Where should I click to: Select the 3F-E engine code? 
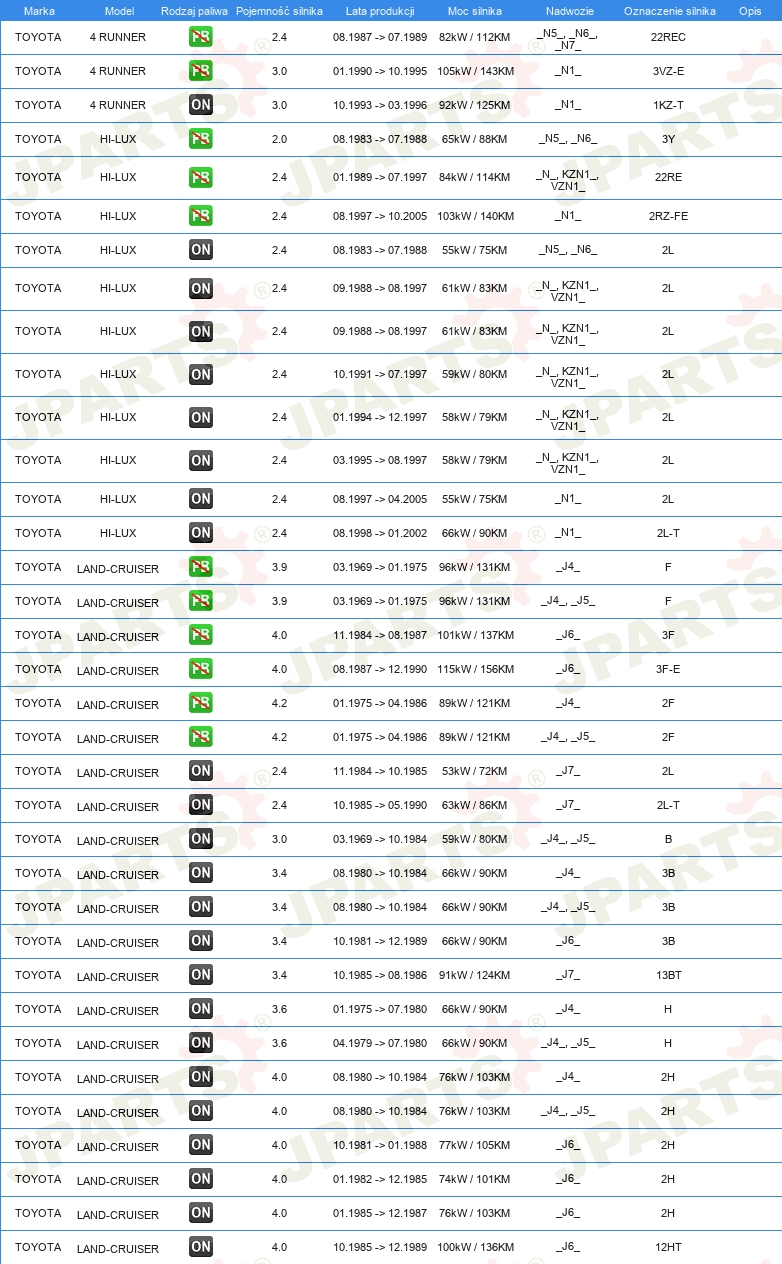[668, 669]
